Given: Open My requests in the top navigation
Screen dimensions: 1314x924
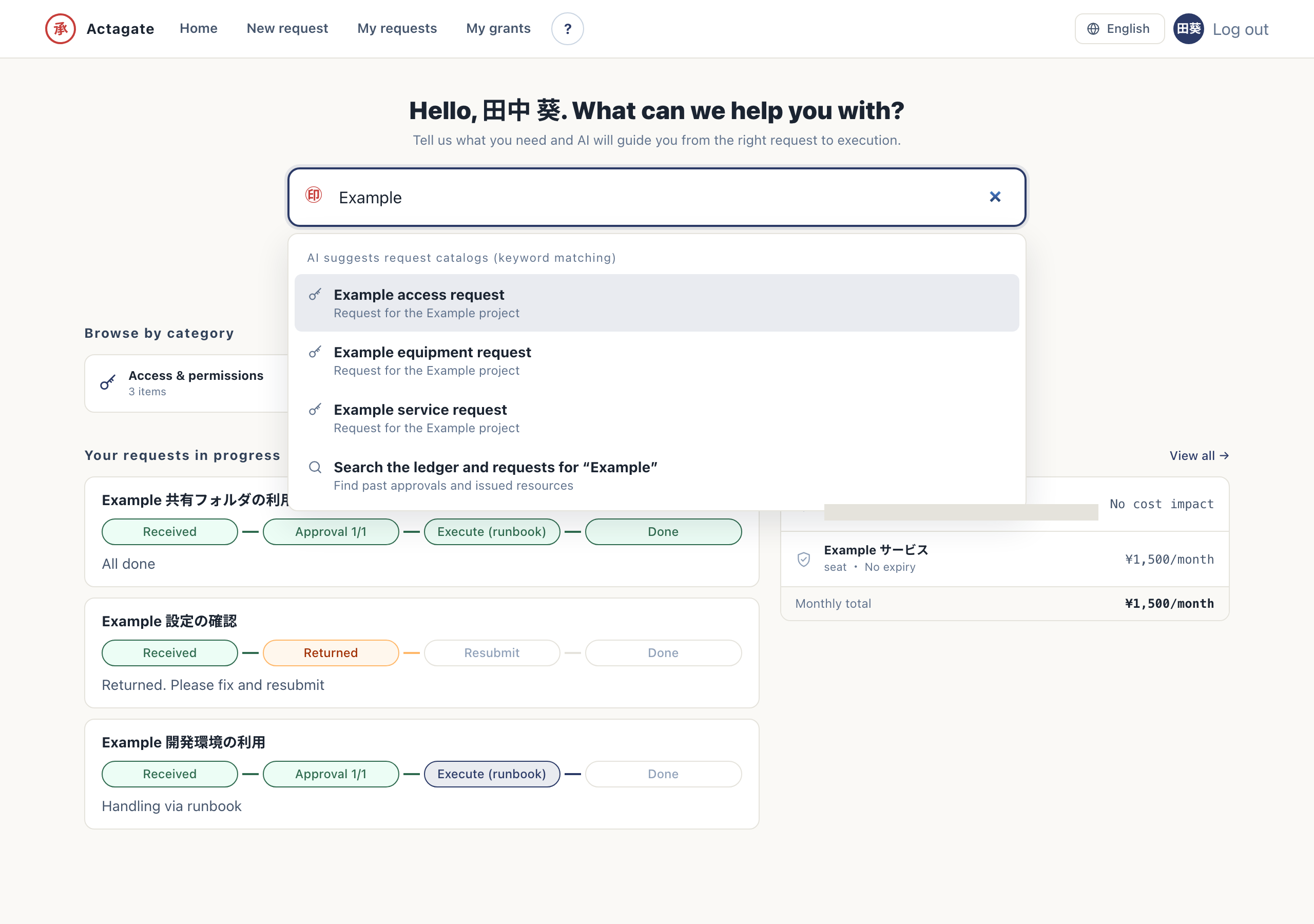Looking at the screenshot, I should point(397,29).
